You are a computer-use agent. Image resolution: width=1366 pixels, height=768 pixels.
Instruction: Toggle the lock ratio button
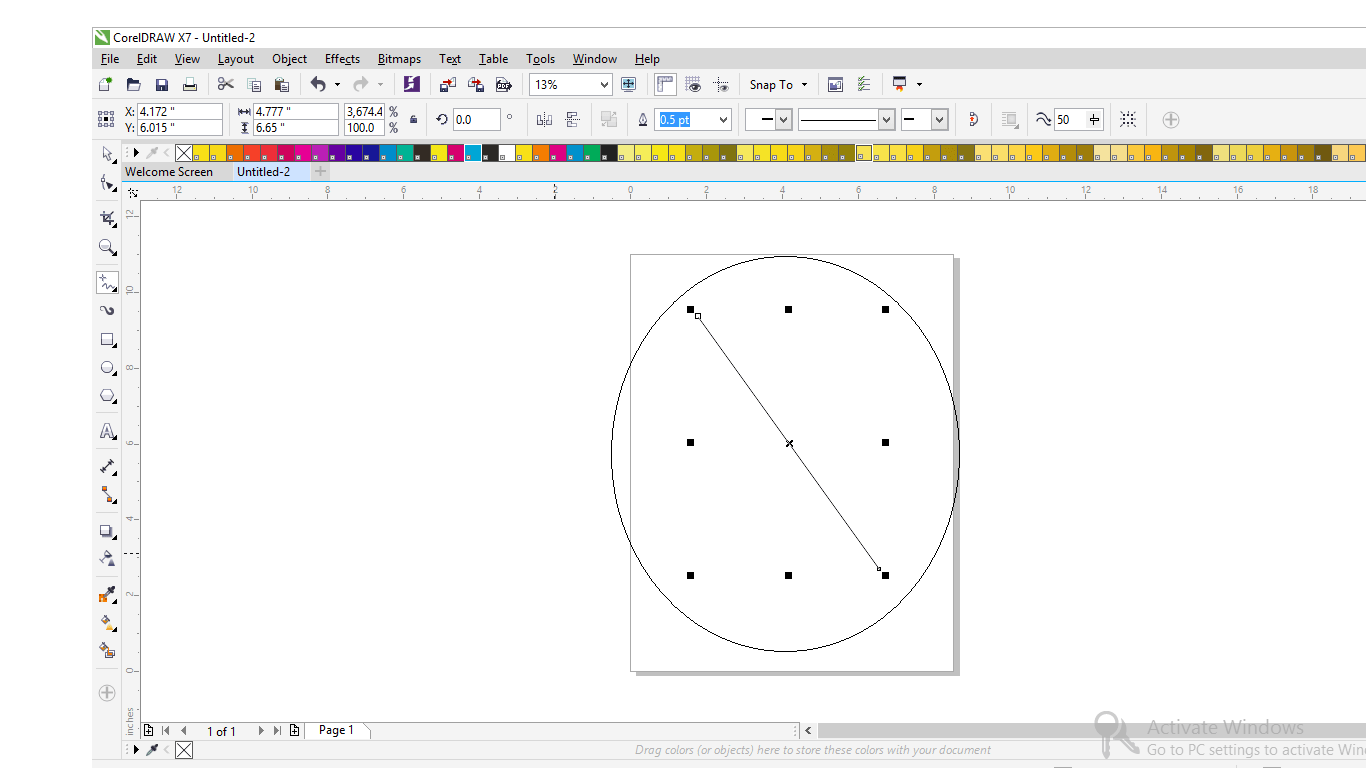413,119
